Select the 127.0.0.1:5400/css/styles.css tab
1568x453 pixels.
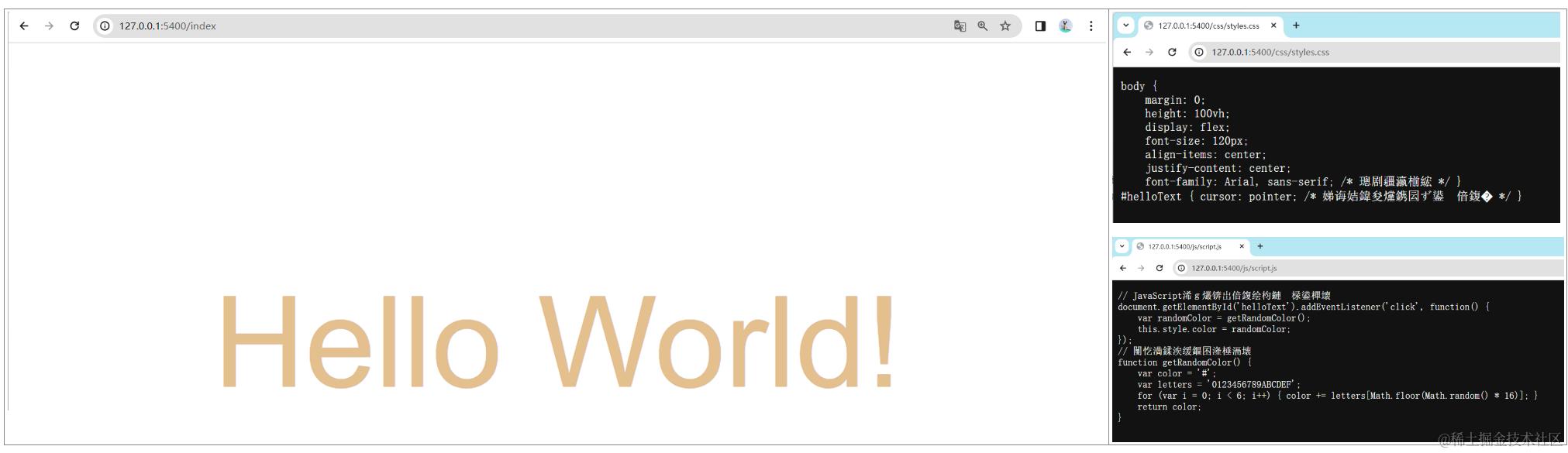(x=1209, y=26)
